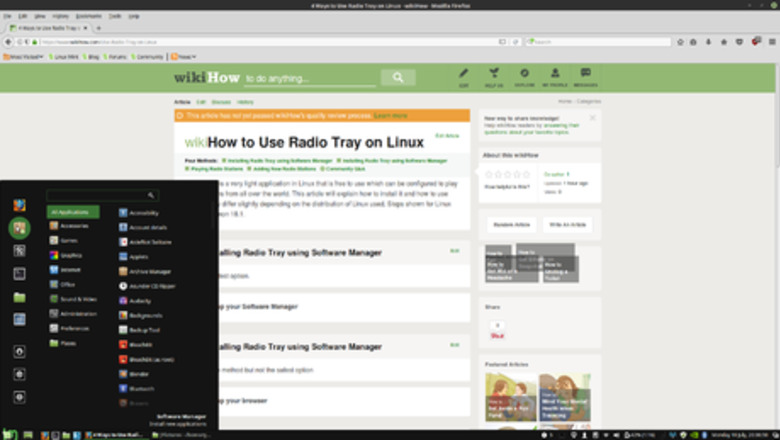This screenshot has height=440, width=780.
Task: Launch Asunder CD Ripper from list
Action: pos(147,286)
